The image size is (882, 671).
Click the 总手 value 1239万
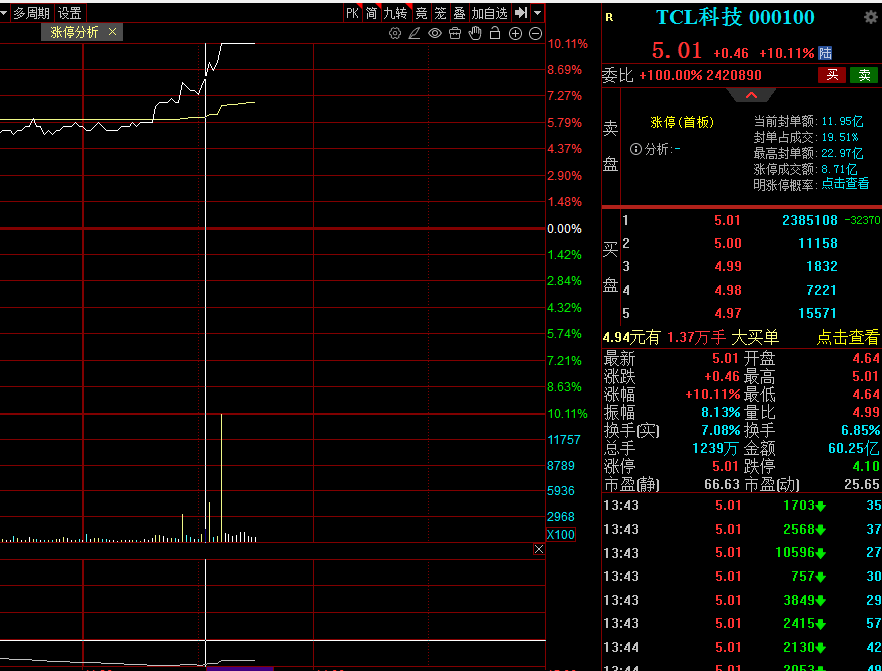coord(716,448)
